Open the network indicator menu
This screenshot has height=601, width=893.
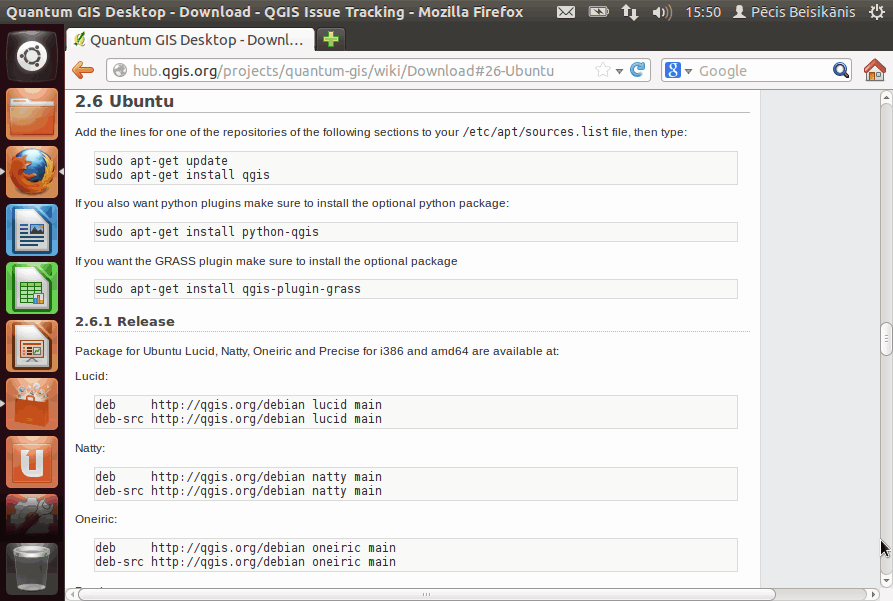630,12
